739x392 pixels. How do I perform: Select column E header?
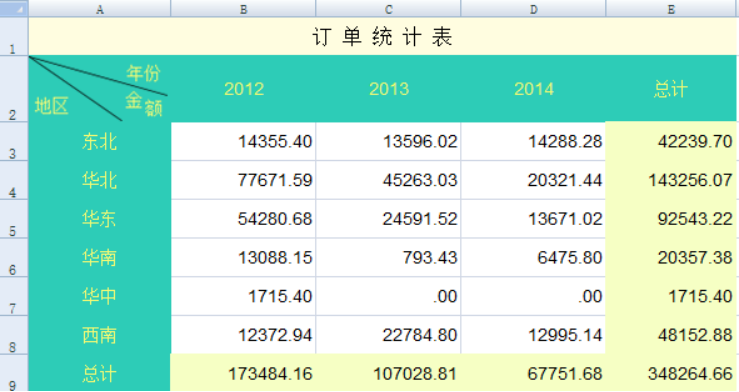point(672,8)
